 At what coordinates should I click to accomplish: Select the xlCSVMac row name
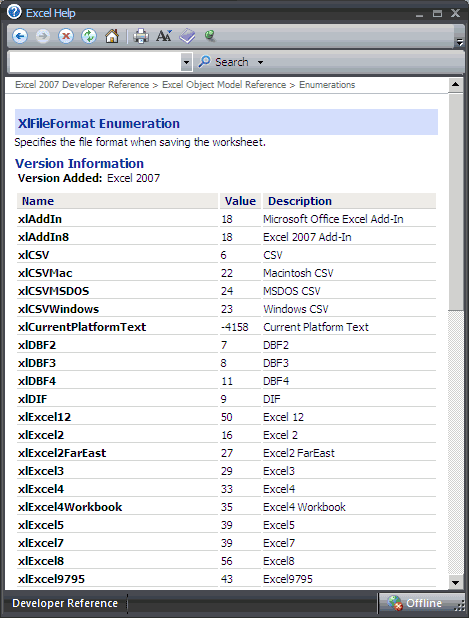coord(45,273)
